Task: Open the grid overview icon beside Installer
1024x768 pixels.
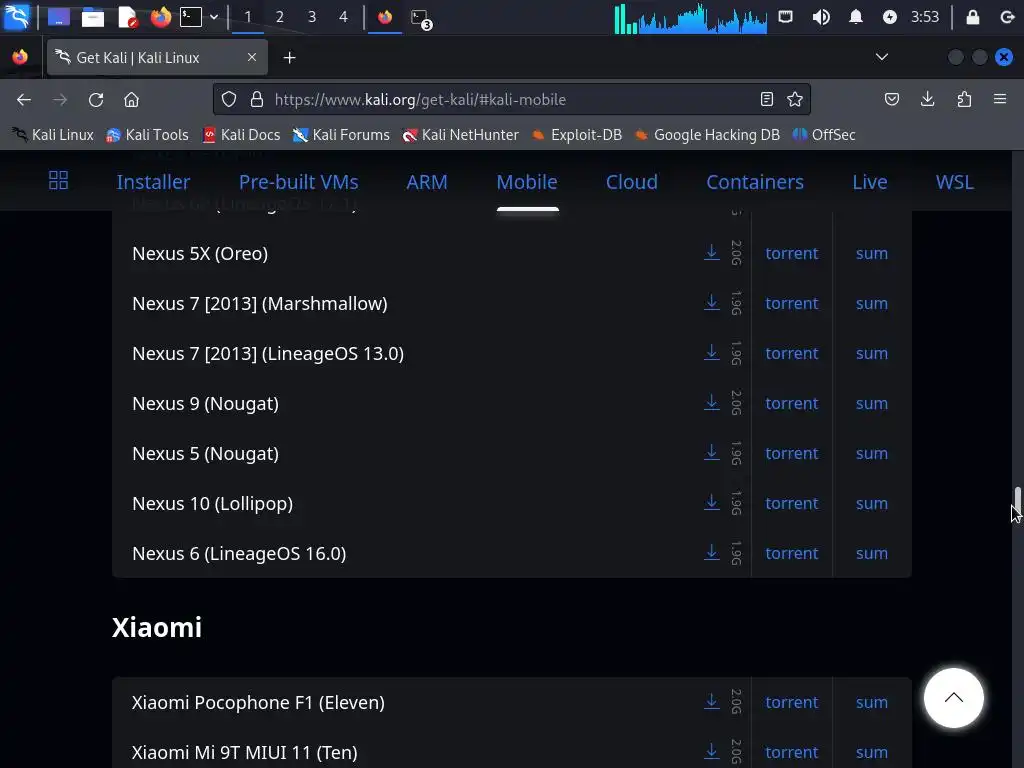Action: pyautogui.click(x=58, y=180)
